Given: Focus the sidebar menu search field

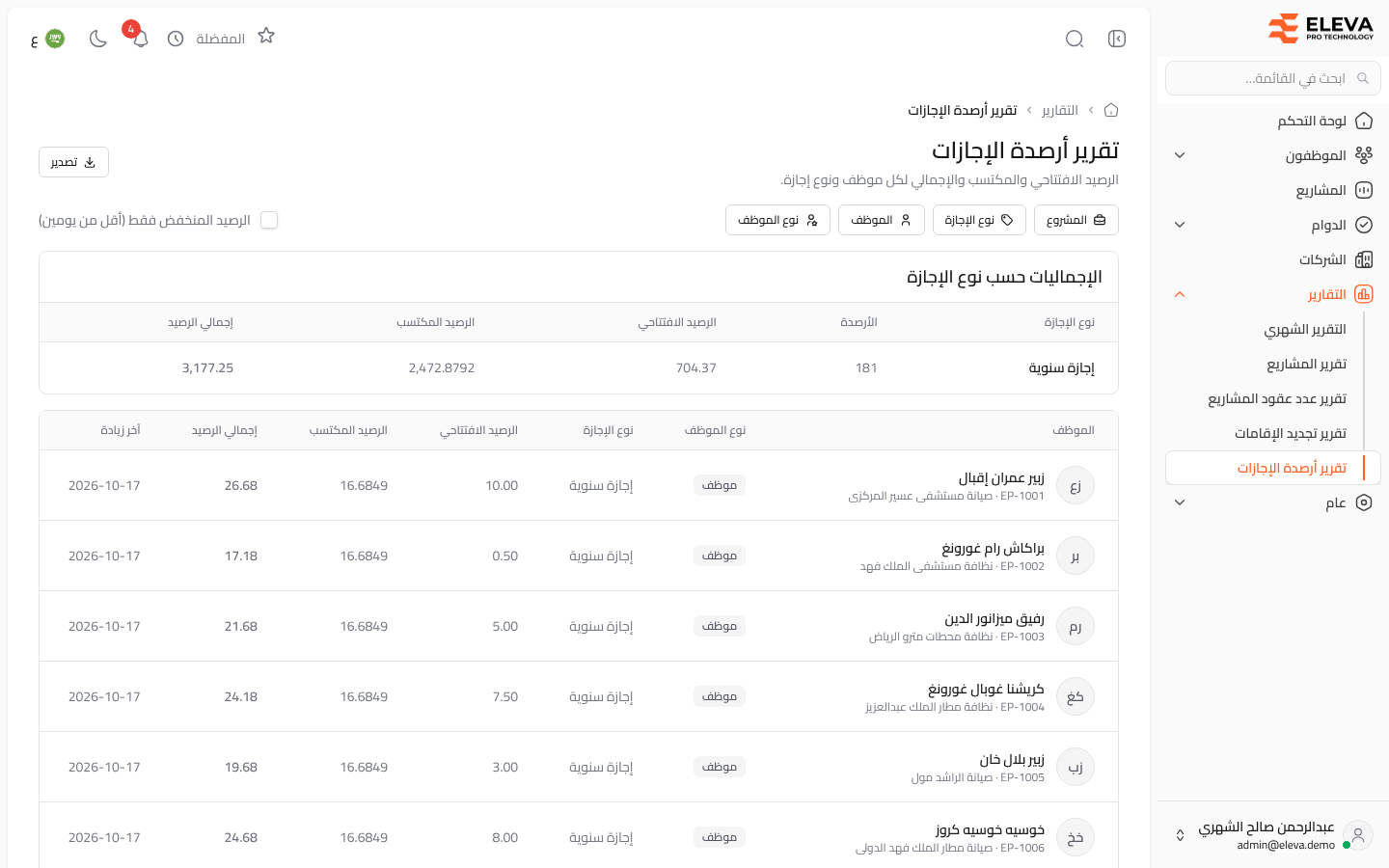Looking at the screenshot, I should 1273,78.
